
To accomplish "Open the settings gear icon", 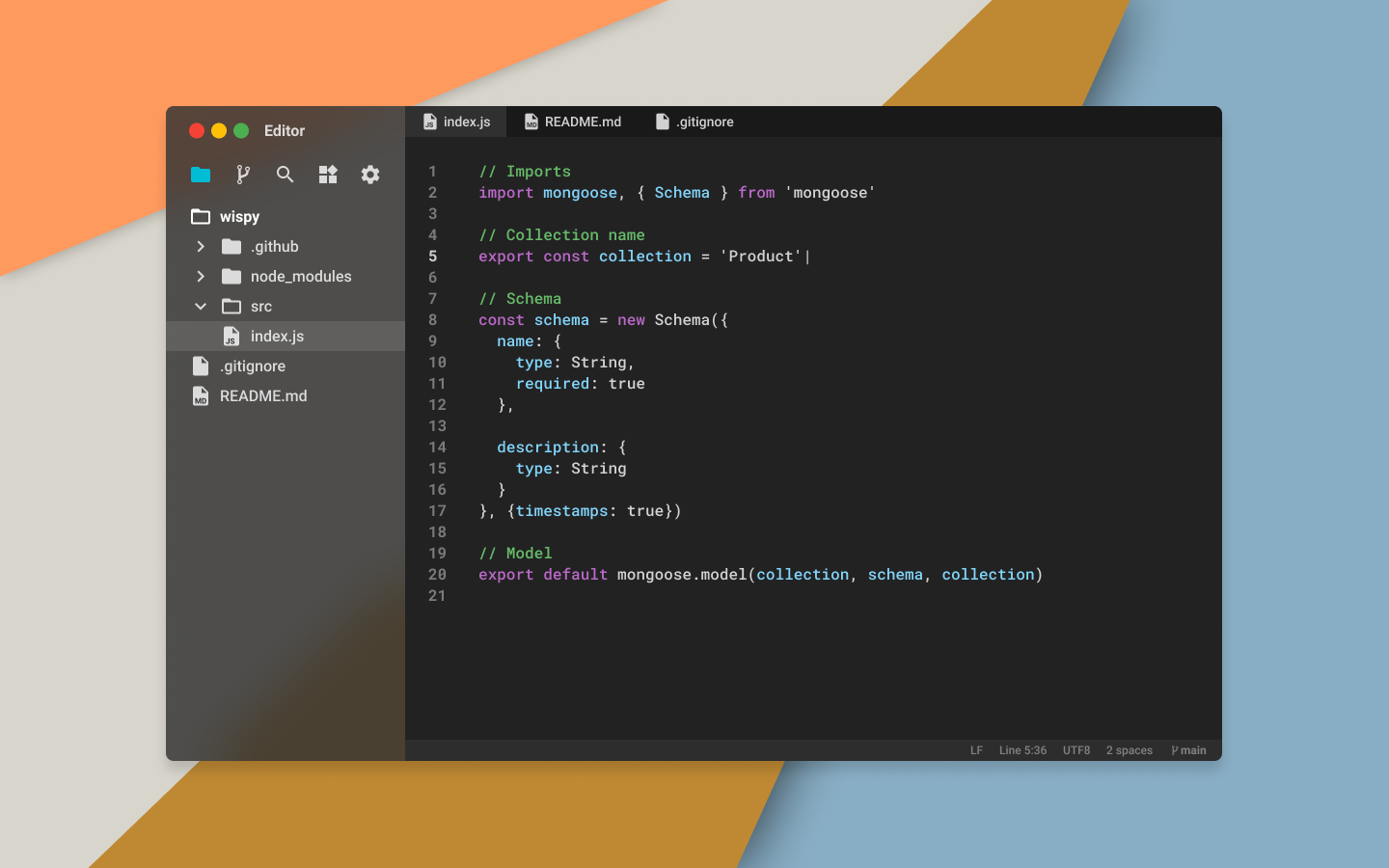I will [370, 175].
